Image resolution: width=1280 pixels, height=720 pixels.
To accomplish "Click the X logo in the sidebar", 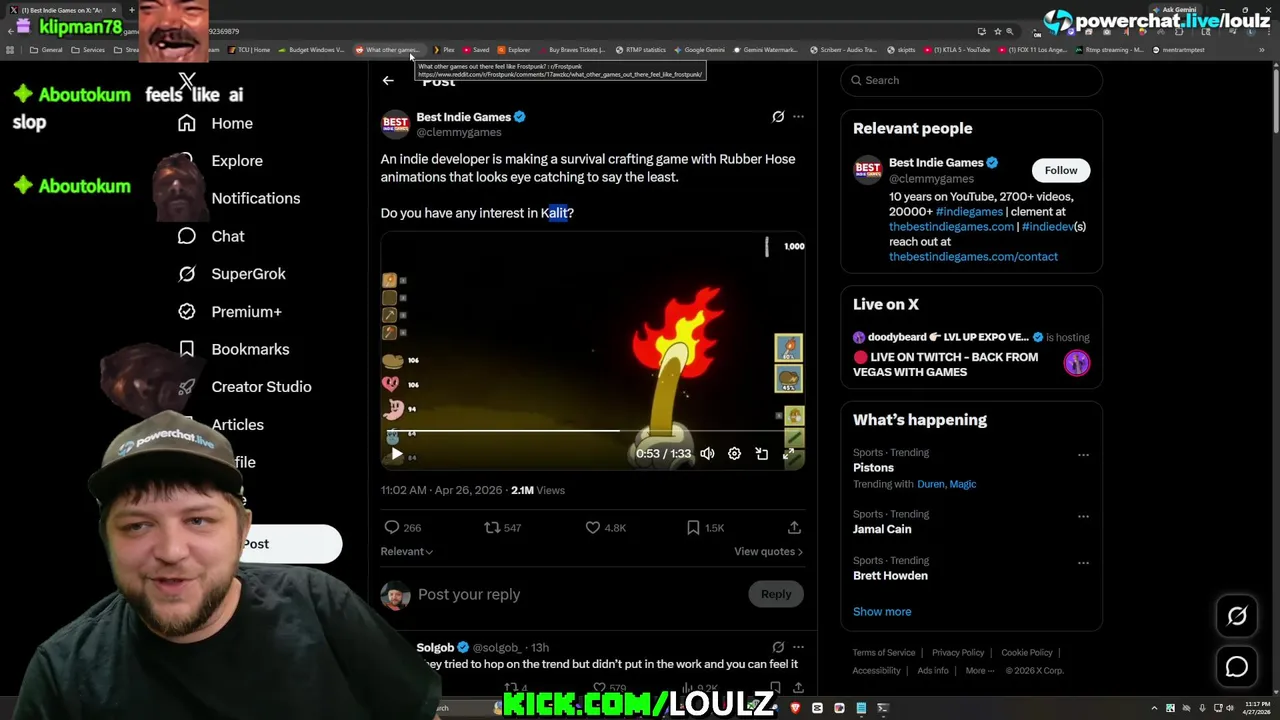I will [187, 81].
